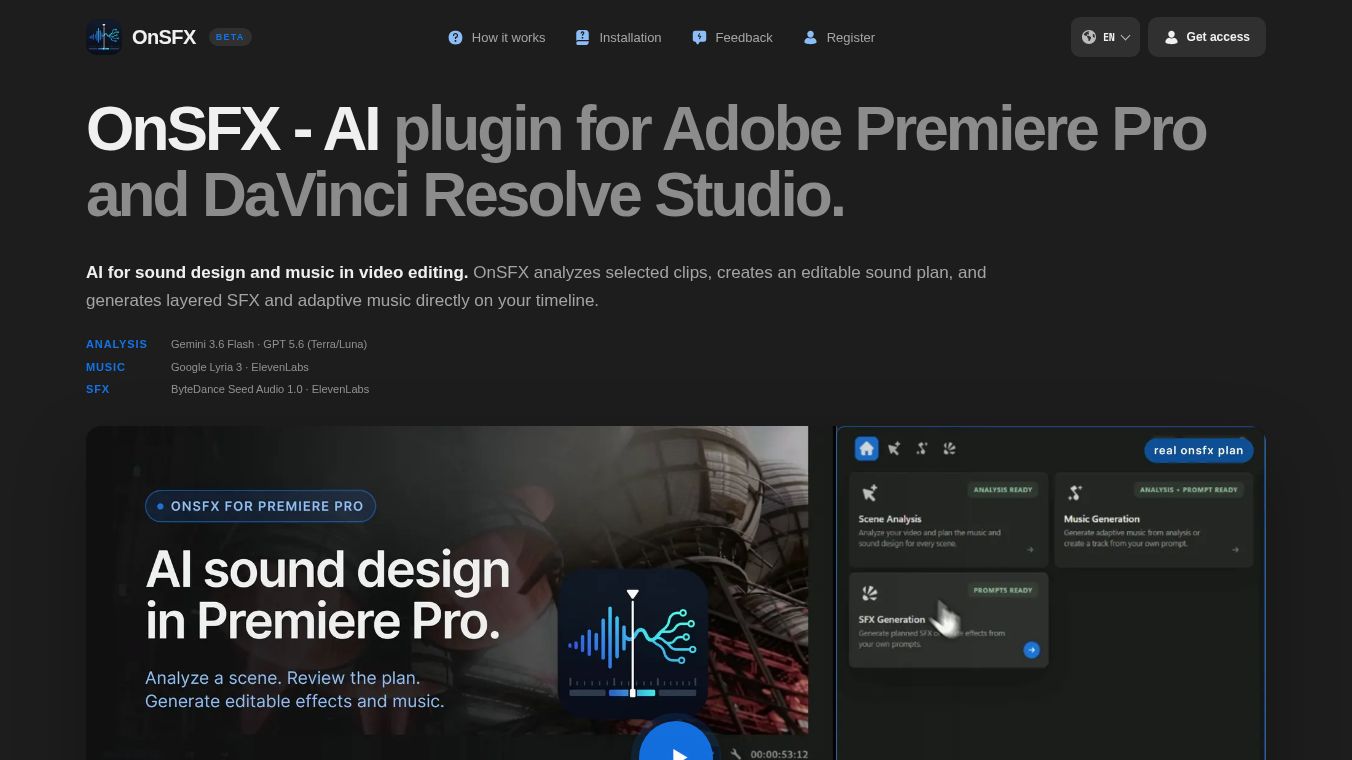This screenshot has width=1352, height=760.
Task: Click the MUSIC label in the model list
Action: point(106,367)
